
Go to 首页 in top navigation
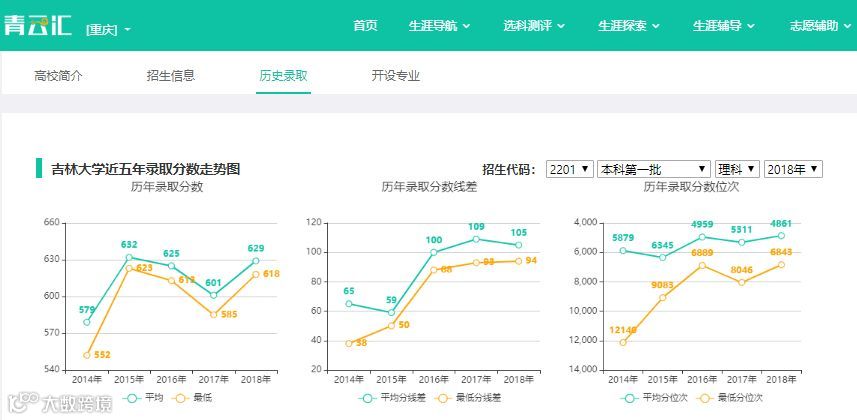click(x=365, y=26)
